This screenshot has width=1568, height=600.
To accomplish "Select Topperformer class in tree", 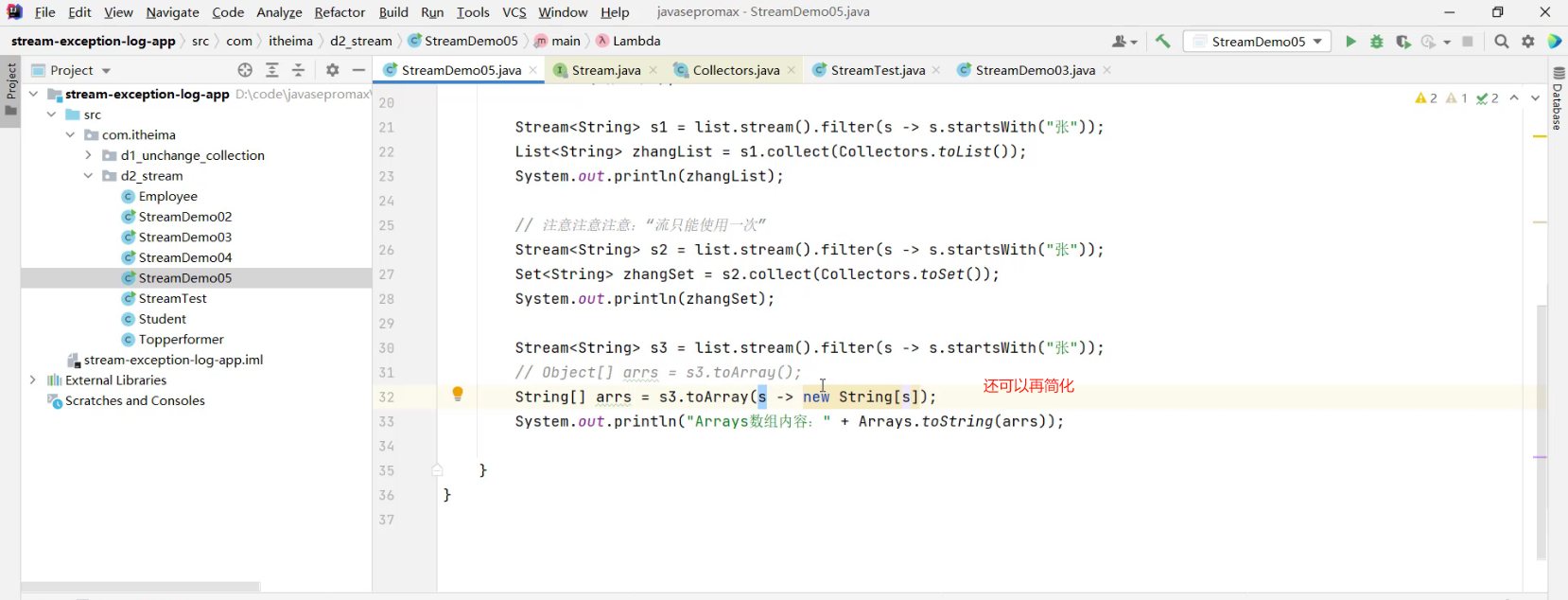I will (181, 339).
